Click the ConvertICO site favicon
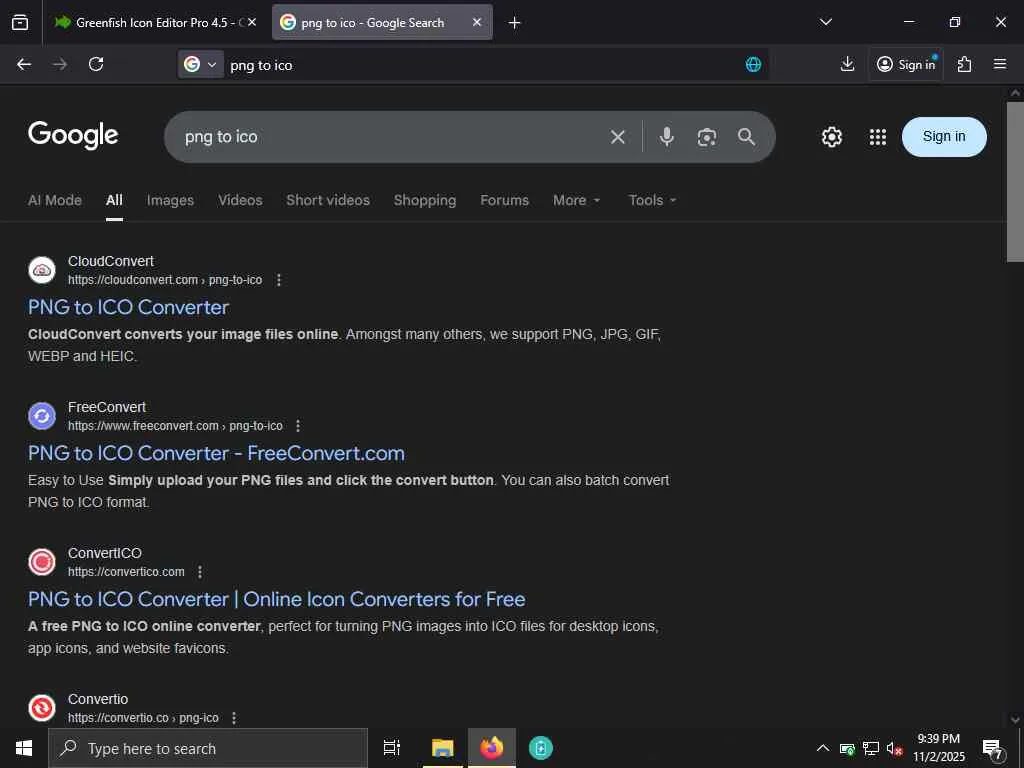Image resolution: width=1024 pixels, height=768 pixels. tap(42, 562)
